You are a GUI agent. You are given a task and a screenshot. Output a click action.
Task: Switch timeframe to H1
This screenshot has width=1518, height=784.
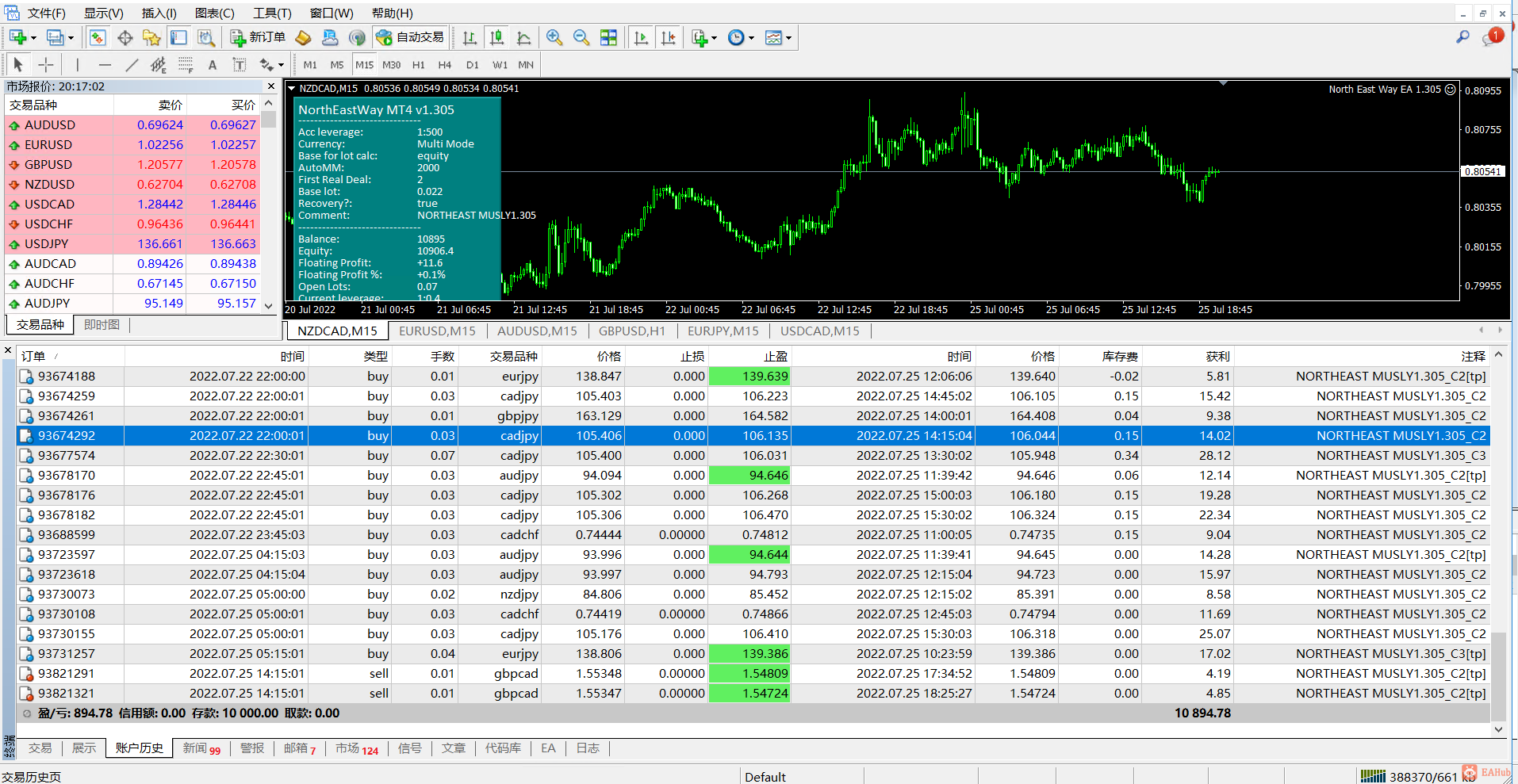tap(419, 65)
